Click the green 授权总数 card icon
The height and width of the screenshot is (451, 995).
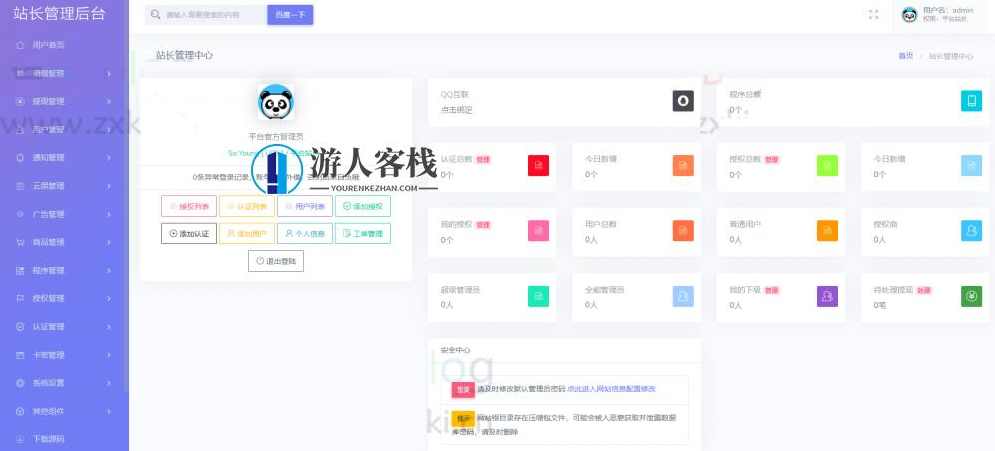pyautogui.click(x=827, y=166)
